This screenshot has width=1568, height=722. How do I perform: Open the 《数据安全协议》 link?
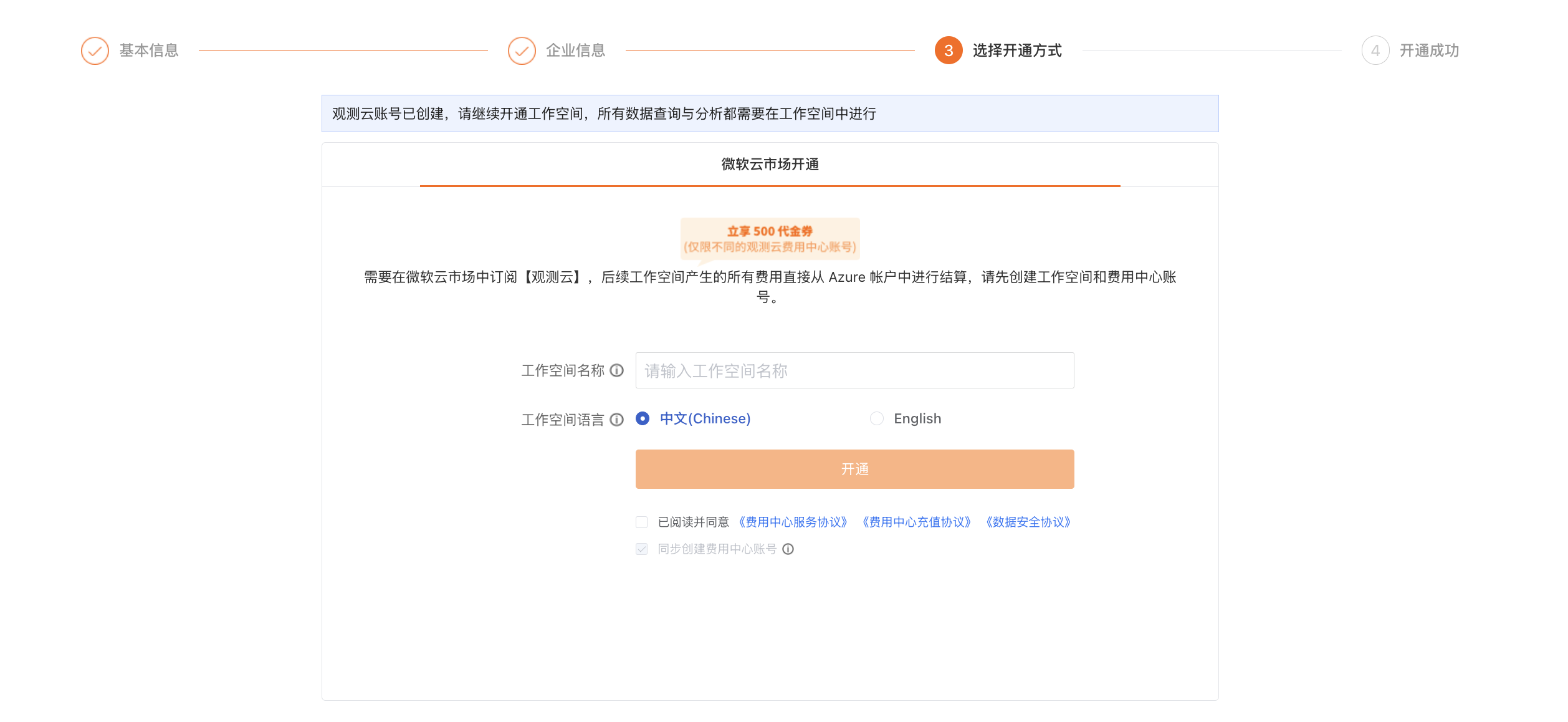click(x=1028, y=522)
